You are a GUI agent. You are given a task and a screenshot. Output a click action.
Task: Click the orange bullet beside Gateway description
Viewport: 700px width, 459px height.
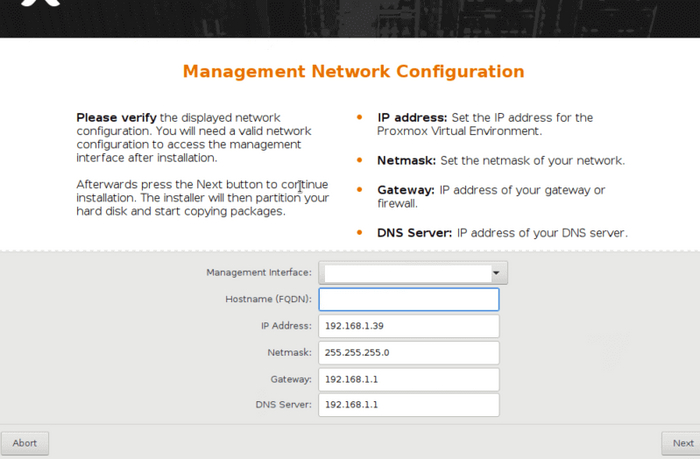click(360, 190)
